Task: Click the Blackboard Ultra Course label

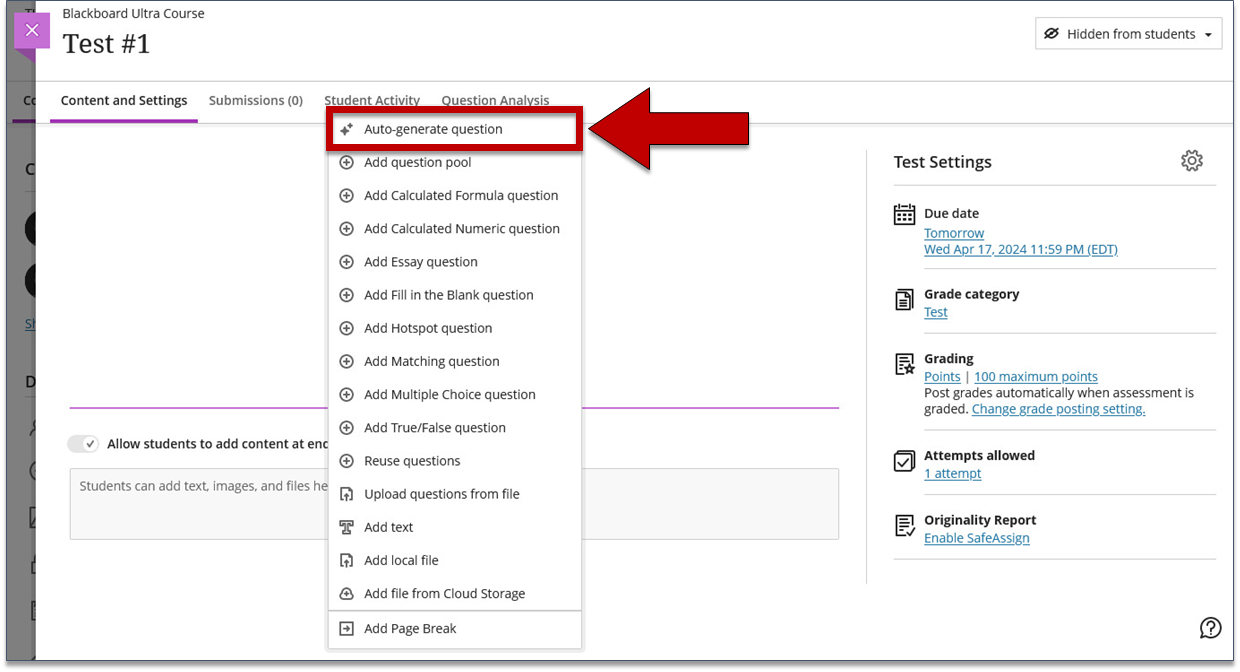Action: tap(133, 14)
